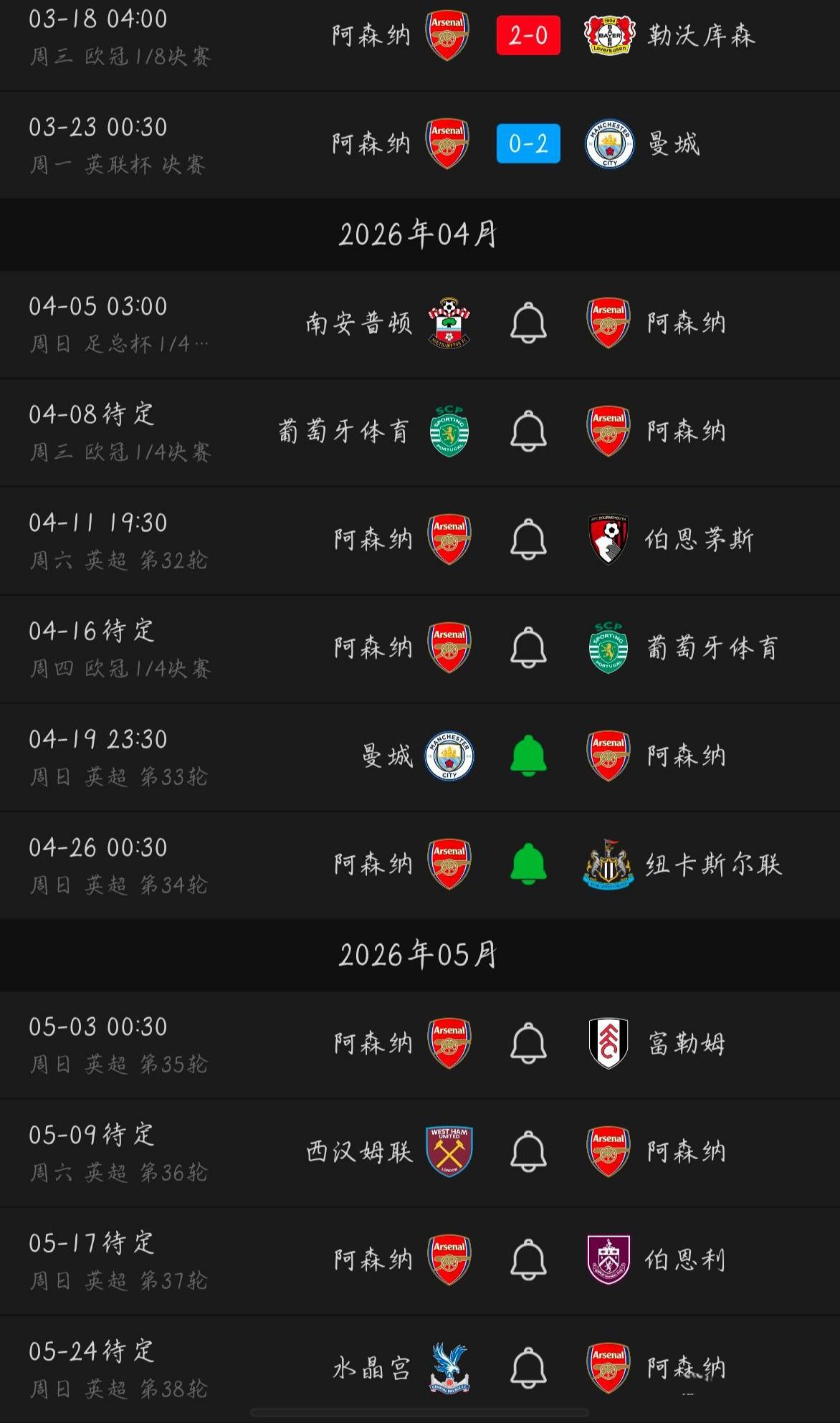Open the 0-2 League Cup final score
Viewport: 840px width, 1423px height.
(x=528, y=143)
